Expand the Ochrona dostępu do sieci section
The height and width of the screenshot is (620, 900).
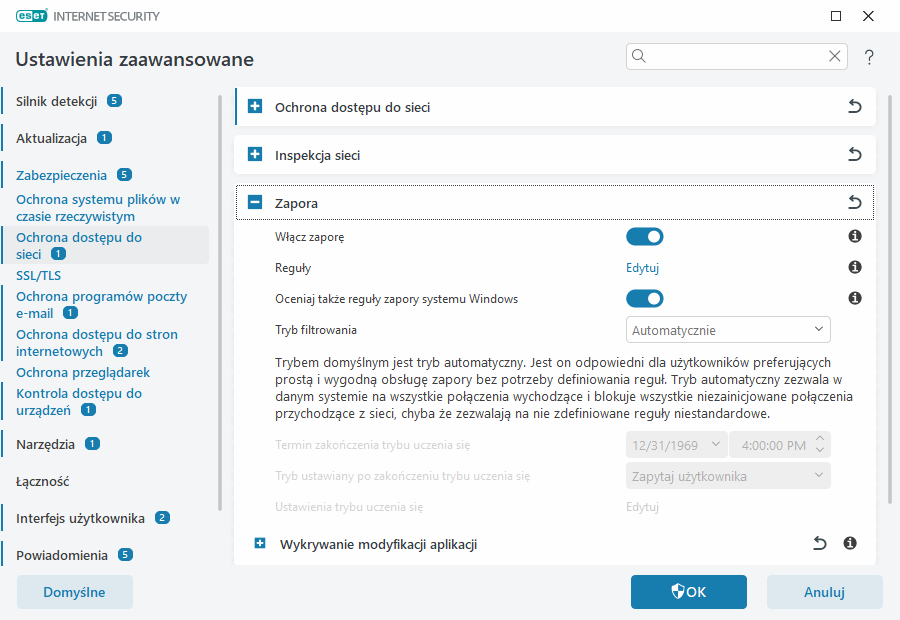tap(255, 107)
